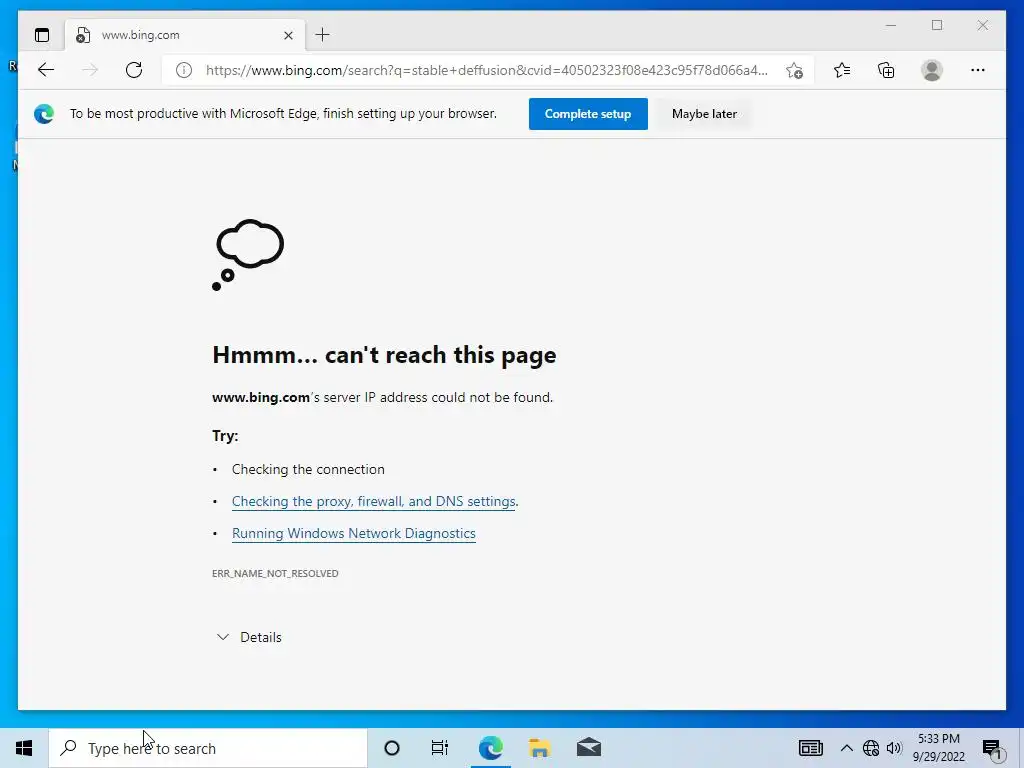
Task: Open the tab actions menu icon
Action: tap(42, 35)
